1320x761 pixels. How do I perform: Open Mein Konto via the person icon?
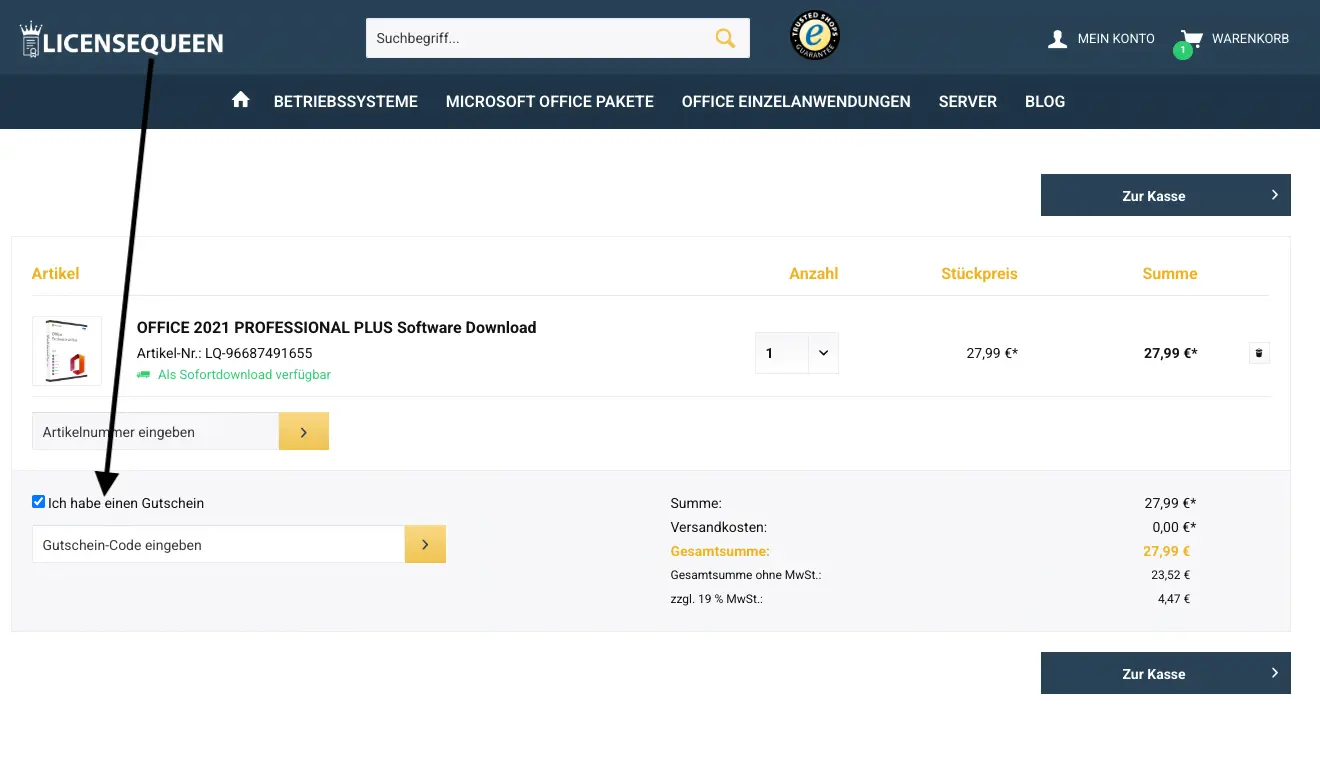(1057, 38)
